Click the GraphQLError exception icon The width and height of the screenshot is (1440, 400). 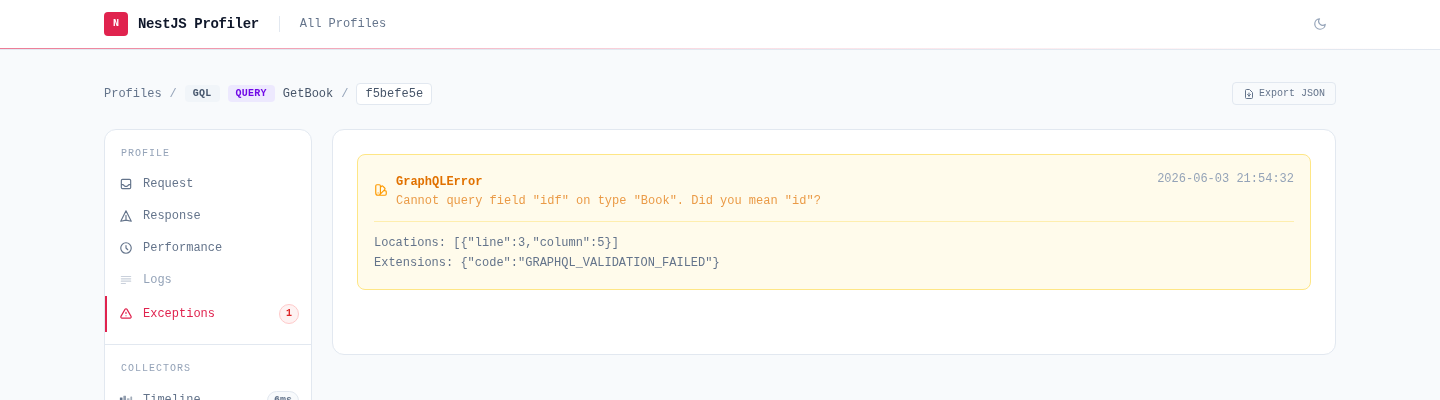point(381,190)
